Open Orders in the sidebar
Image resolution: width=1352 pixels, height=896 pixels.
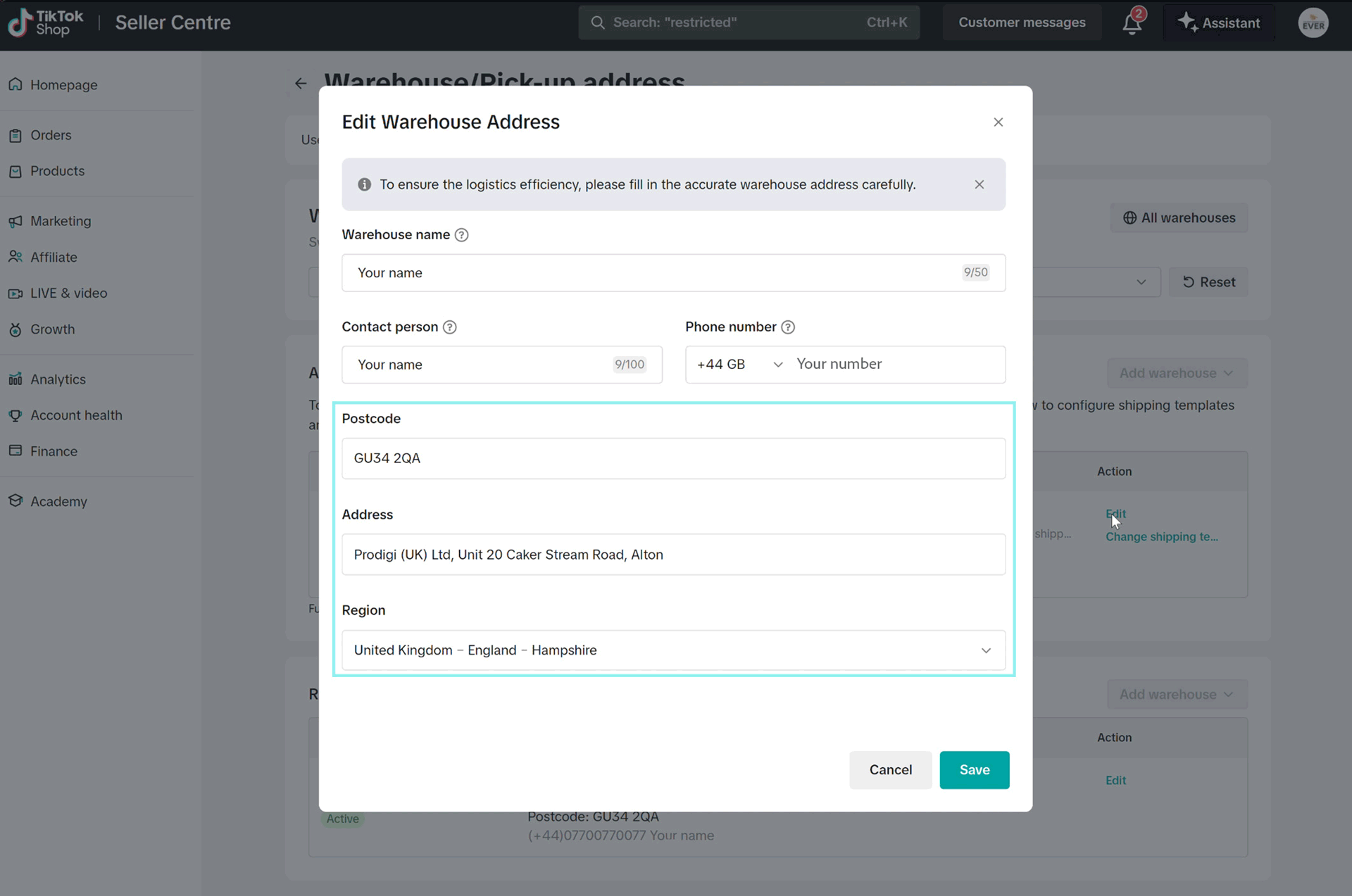click(x=51, y=135)
